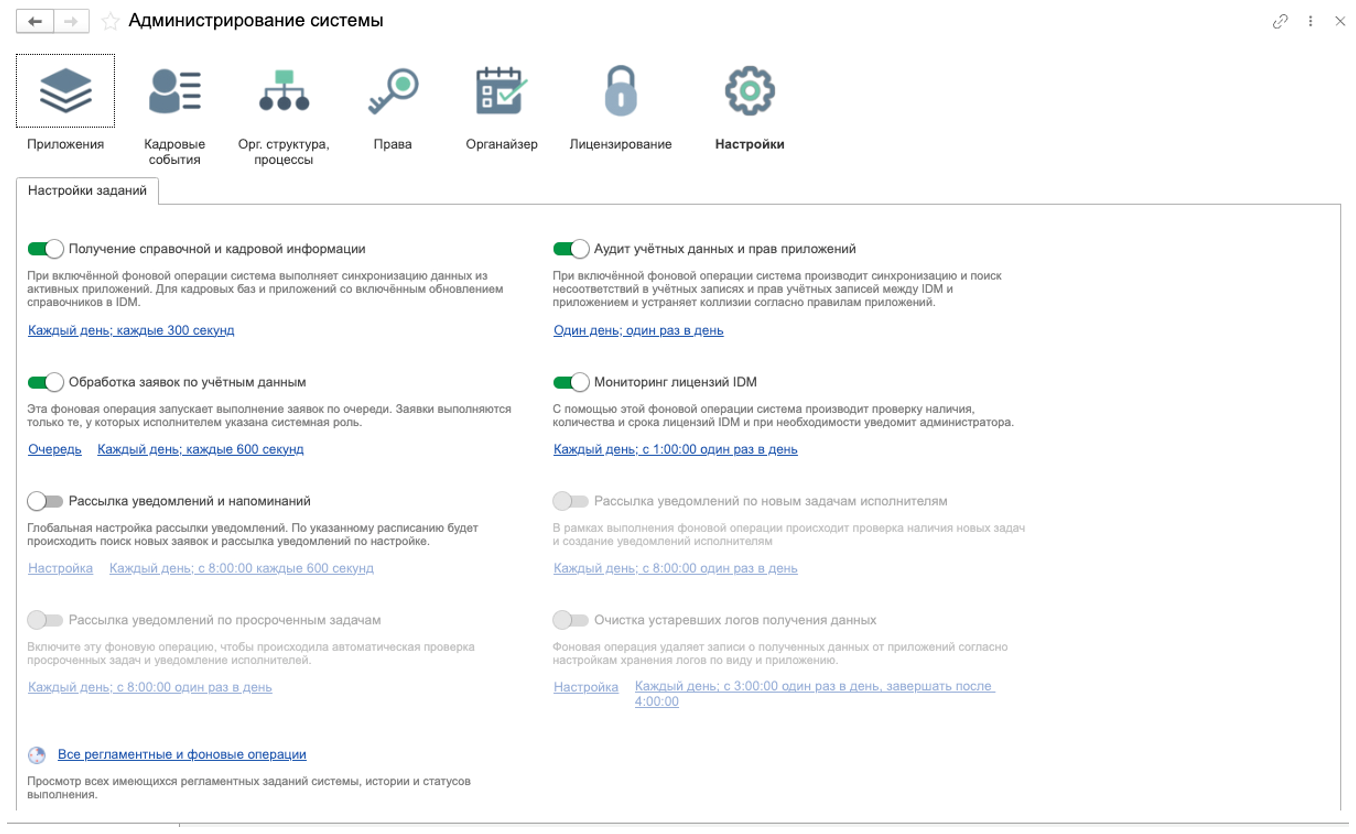
Task: Disable Получение справочной и кадровой информации toggle
Action: (46, 249)
